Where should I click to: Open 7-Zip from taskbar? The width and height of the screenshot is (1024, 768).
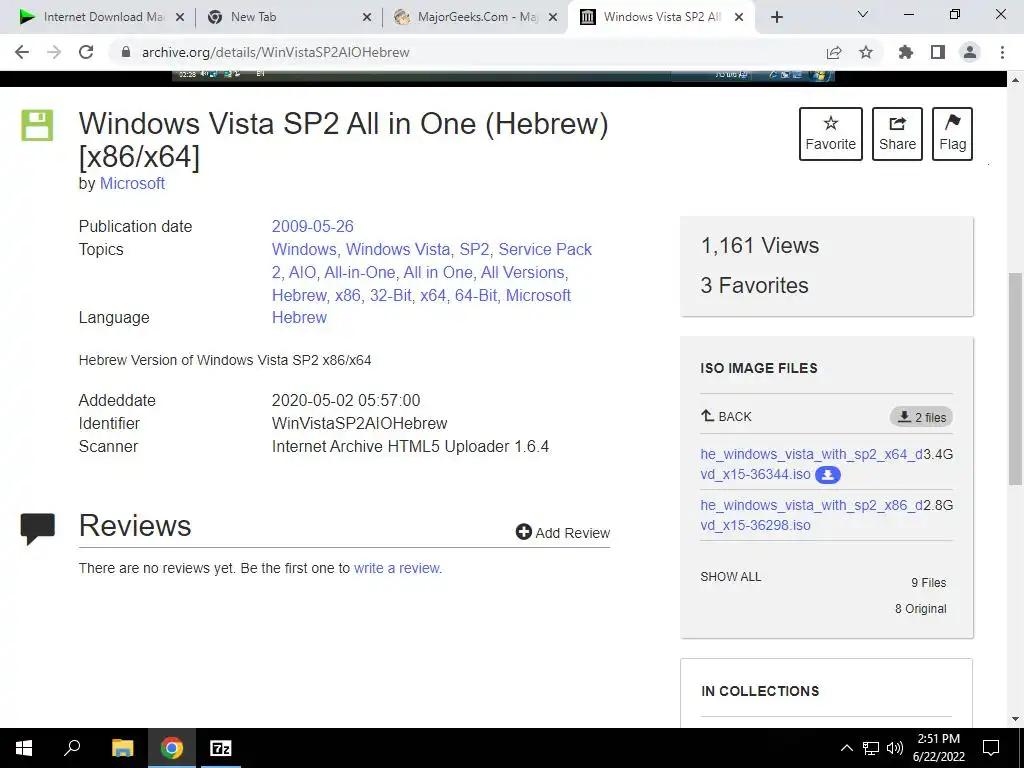pos(220,748)
